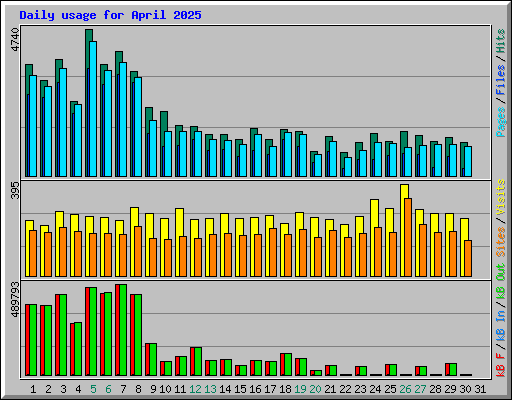This screenshot has height=400, width=512.
Task: Click day 29 on the x-axis
Action: click(x=450, y=389)
